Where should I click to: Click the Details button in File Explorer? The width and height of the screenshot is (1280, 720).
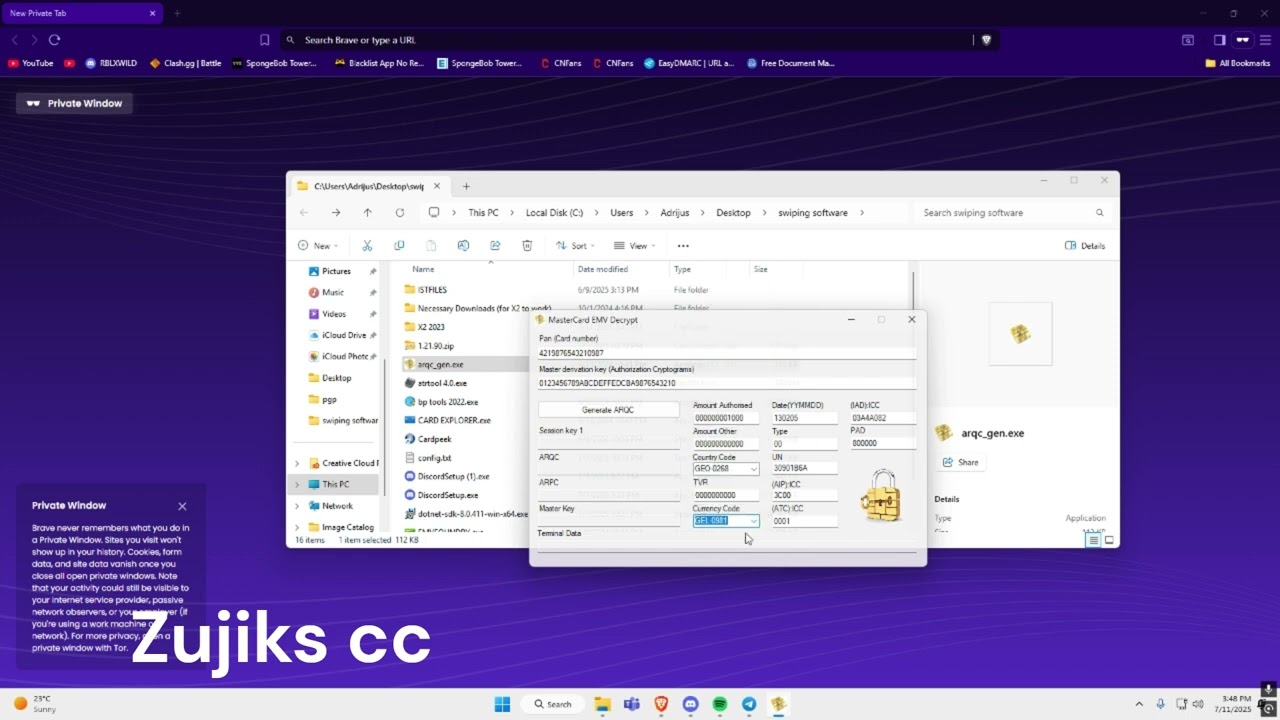[x=1085, y=246]
